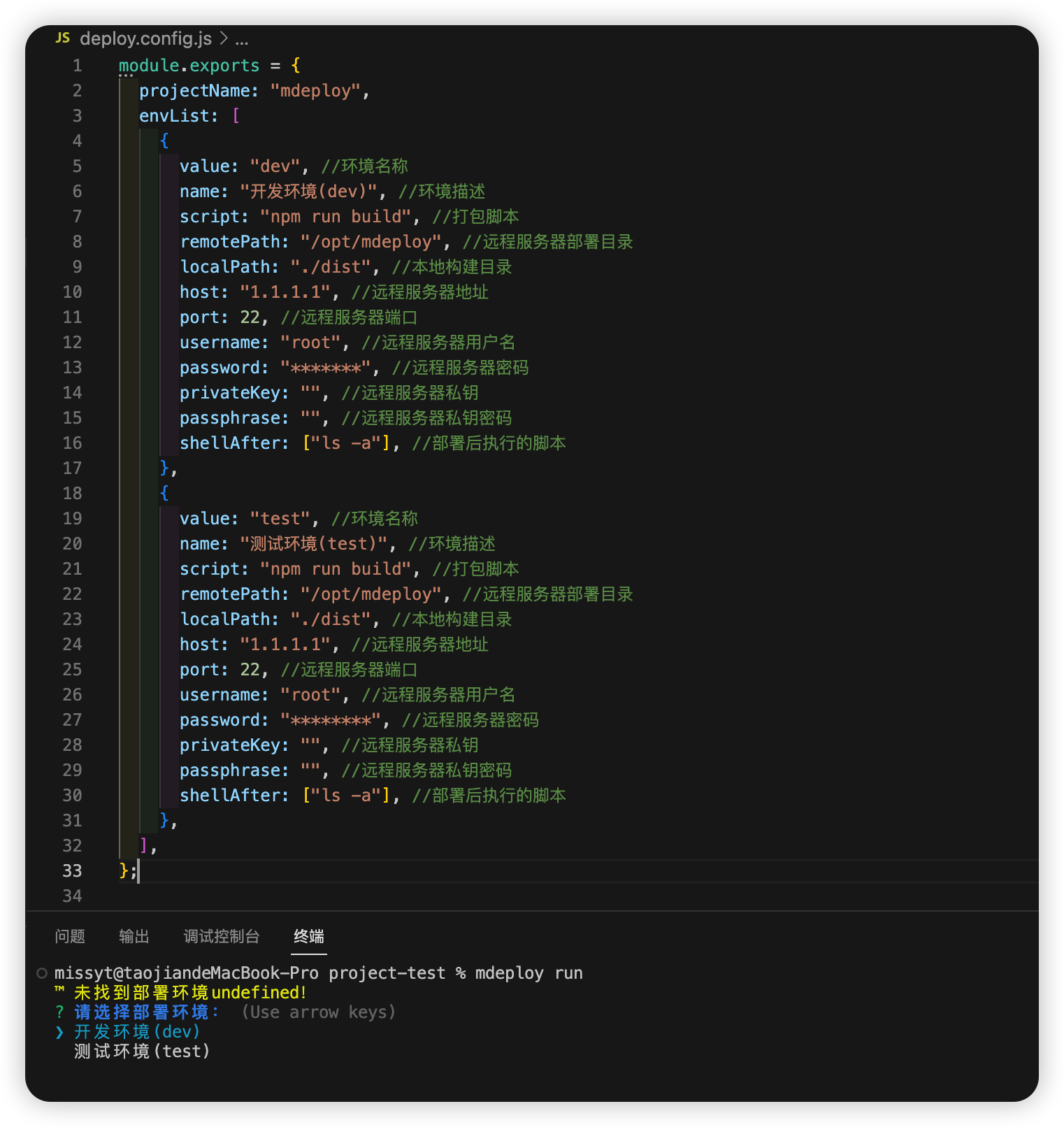Click the comment //远程服务器部署目录 on line 8
1064x1127 pixels.
pyautogui.click(x=547, y=242)
